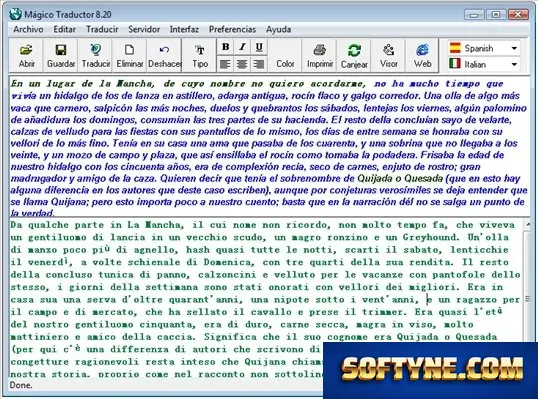
Task: Toggle underline formatting
Action: pyautogui.click(x=259, y=47)
